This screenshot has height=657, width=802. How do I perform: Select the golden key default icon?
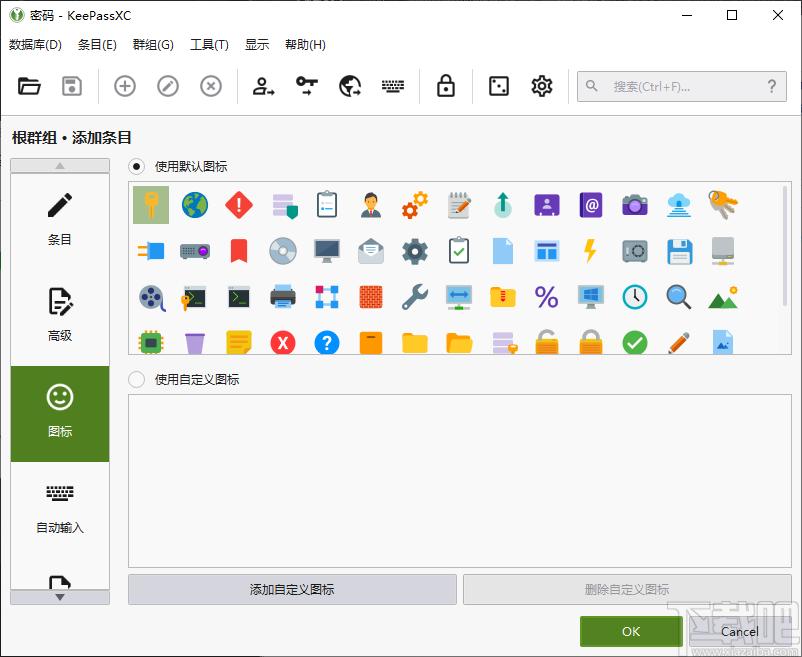pos(151,205)
